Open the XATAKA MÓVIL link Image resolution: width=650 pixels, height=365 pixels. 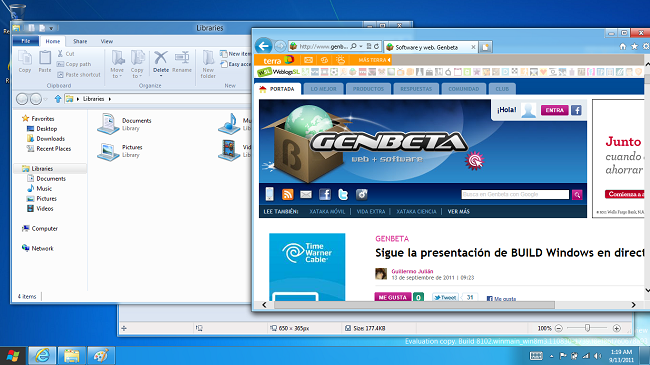click(327, 212)
